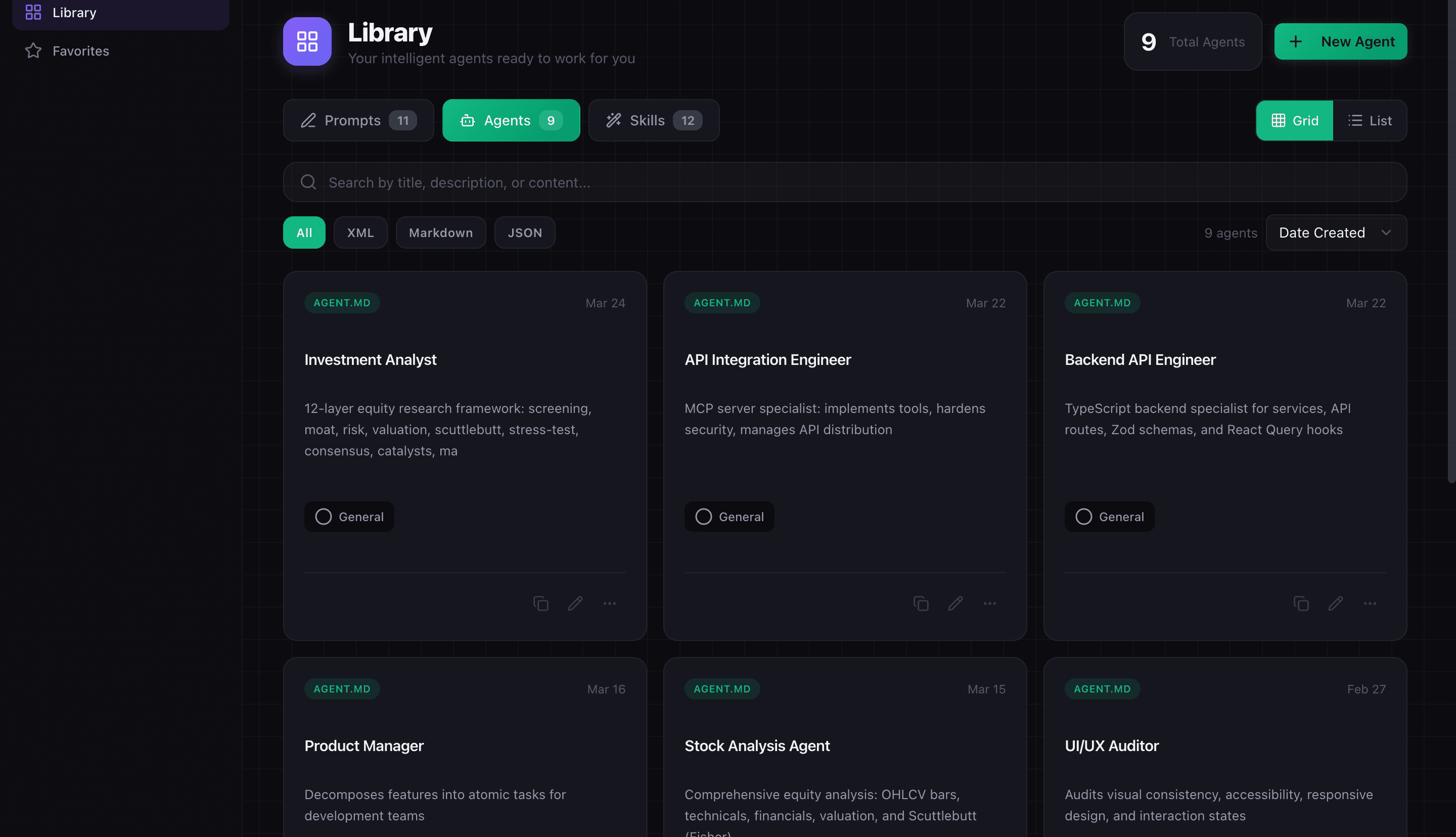Click the page vertical scrollbar
1456x837 pixels.
(1451, 242)
